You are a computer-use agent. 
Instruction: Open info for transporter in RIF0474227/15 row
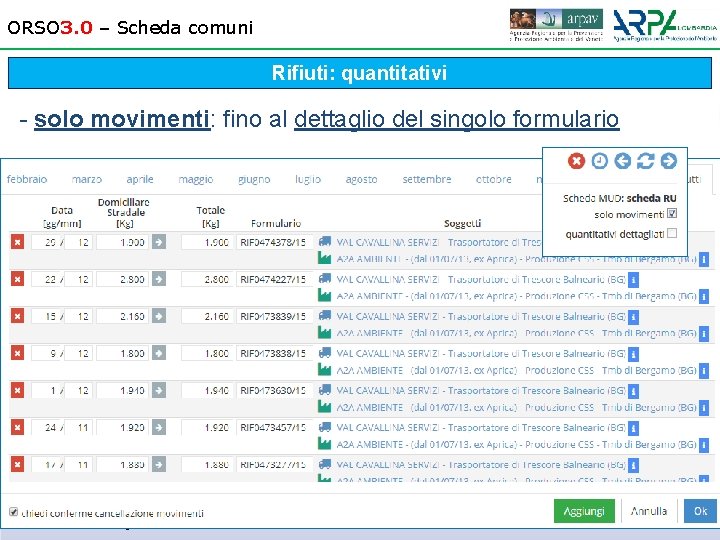click(633, 279)
